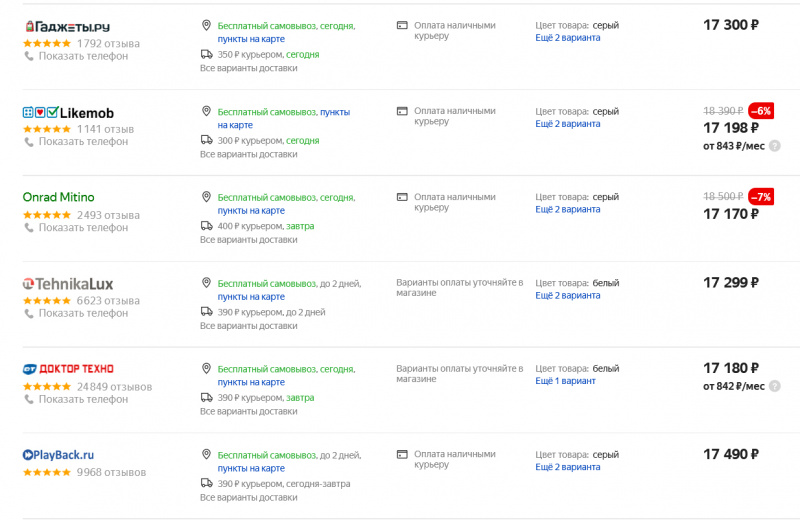Click the 17 170 ₽ price of Onrad Mitino
The height and width of the screenshot is (520, 800).
click(731, 213)
